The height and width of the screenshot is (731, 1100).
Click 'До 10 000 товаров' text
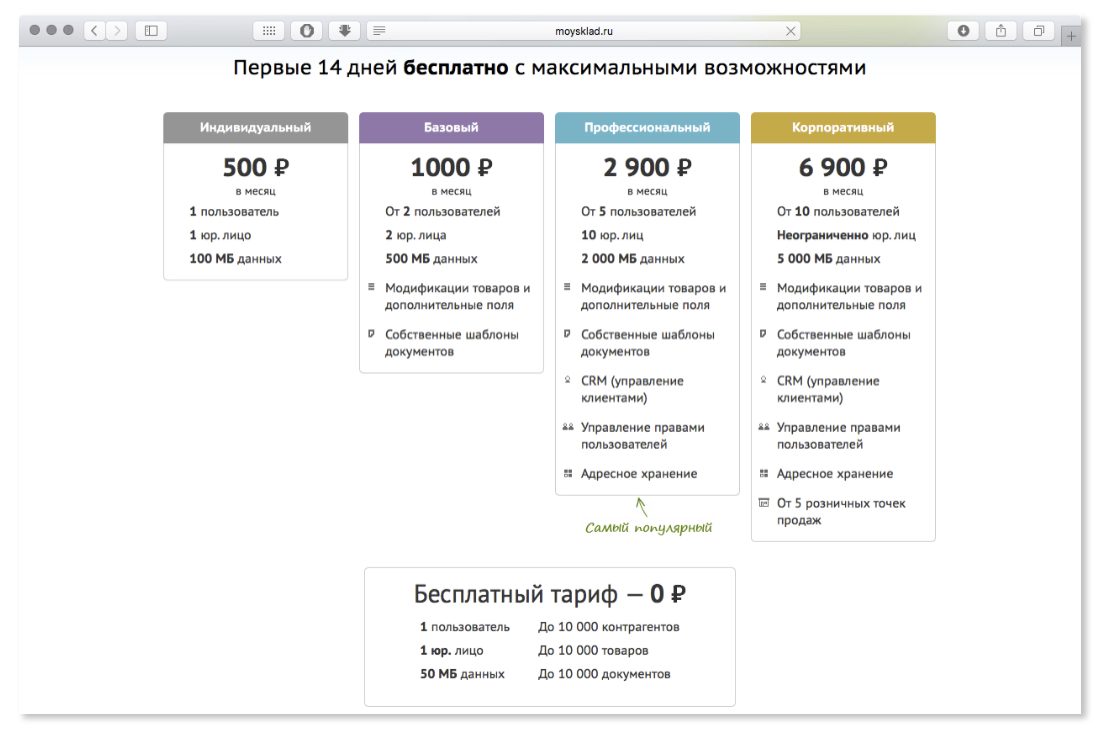tap(593, 651)
